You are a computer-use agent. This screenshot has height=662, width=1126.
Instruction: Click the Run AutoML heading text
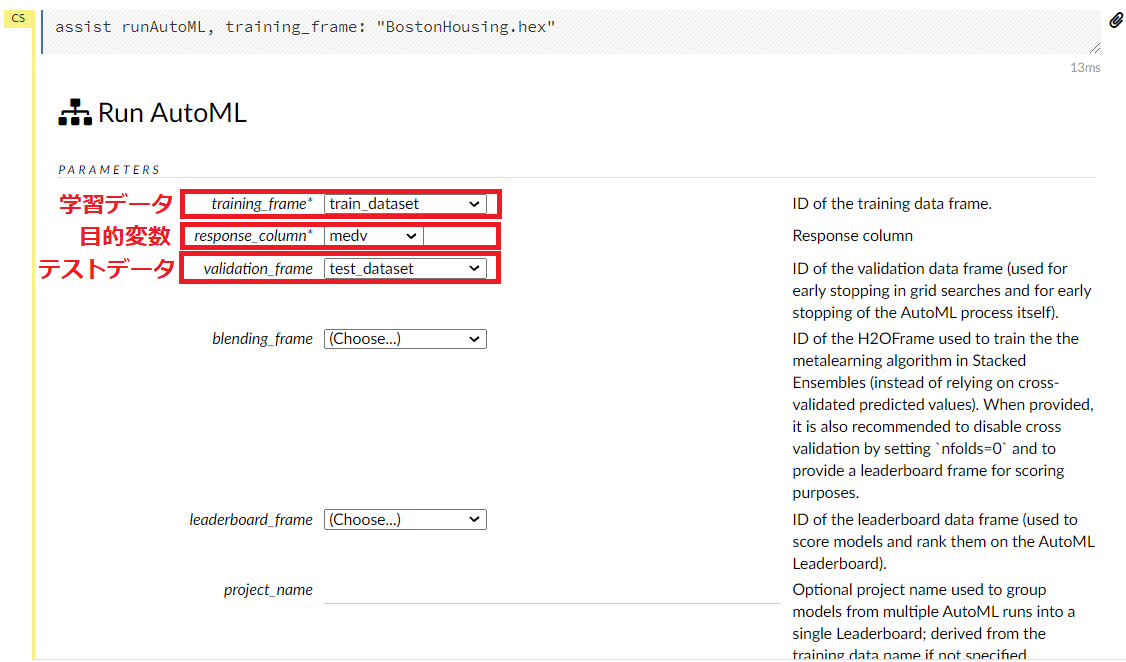tap(172, 113)
